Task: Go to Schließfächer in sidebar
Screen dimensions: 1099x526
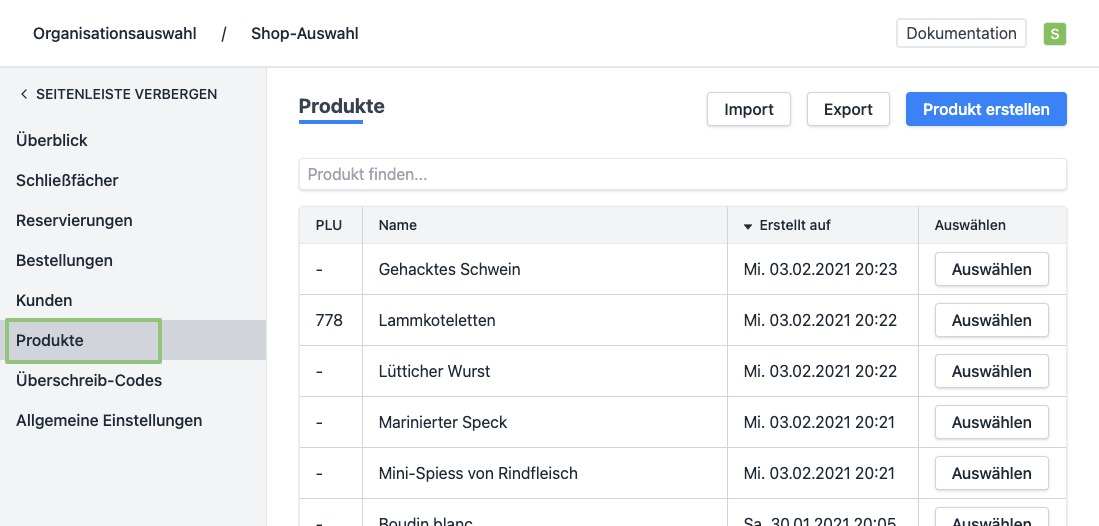Action: (67, 181)
